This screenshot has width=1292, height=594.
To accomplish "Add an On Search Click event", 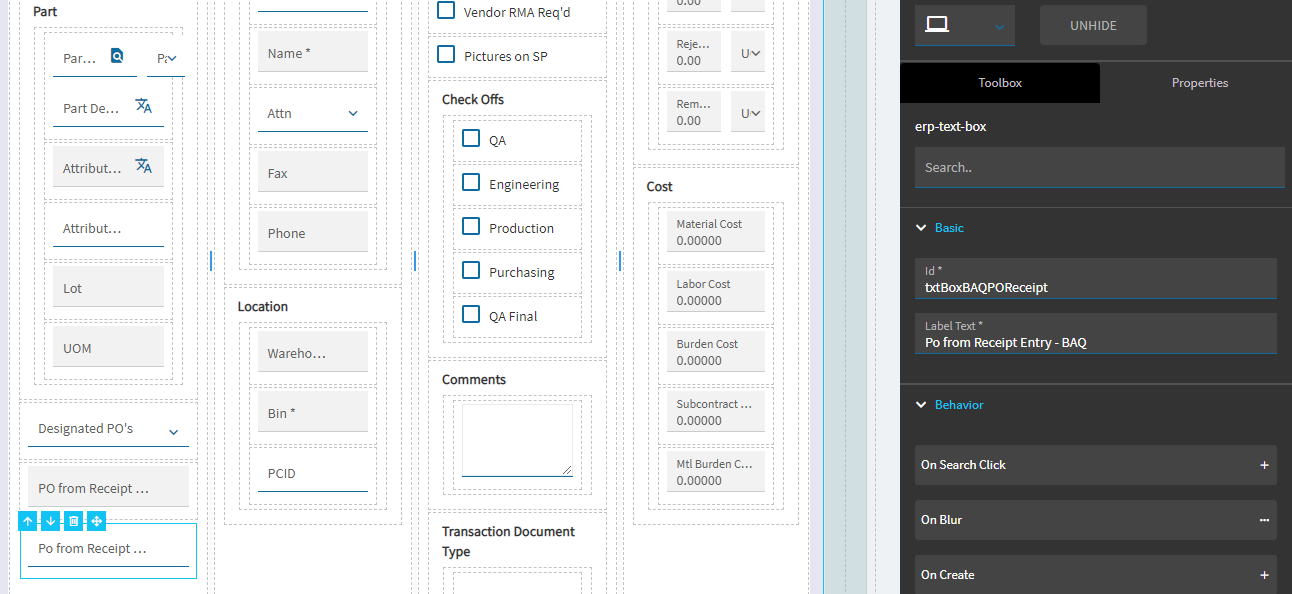I will point(1264,465).
